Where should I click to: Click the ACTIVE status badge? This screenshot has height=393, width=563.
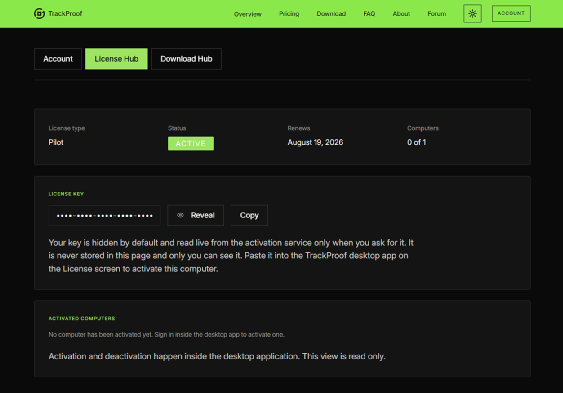click(191, 144)
